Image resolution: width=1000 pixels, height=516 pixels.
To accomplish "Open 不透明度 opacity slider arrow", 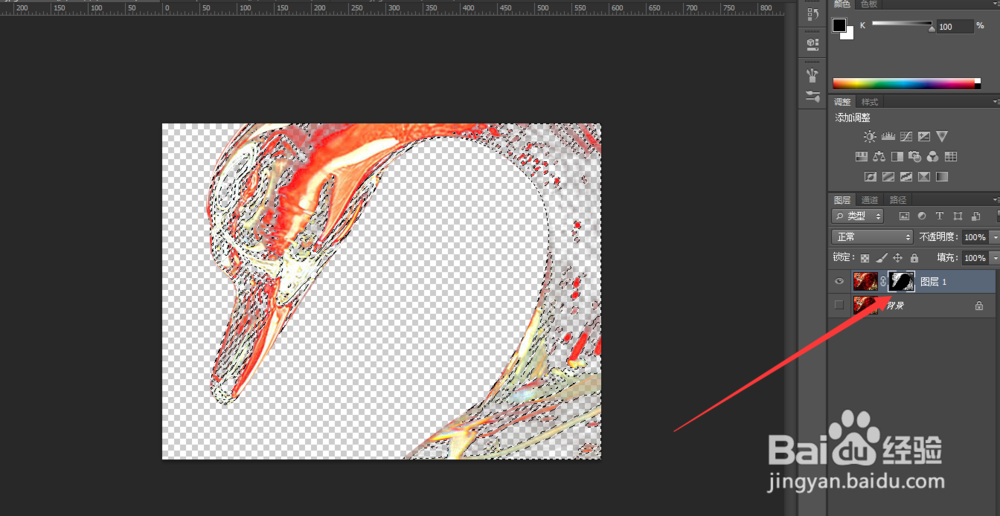I will click(x=995, y=237).
